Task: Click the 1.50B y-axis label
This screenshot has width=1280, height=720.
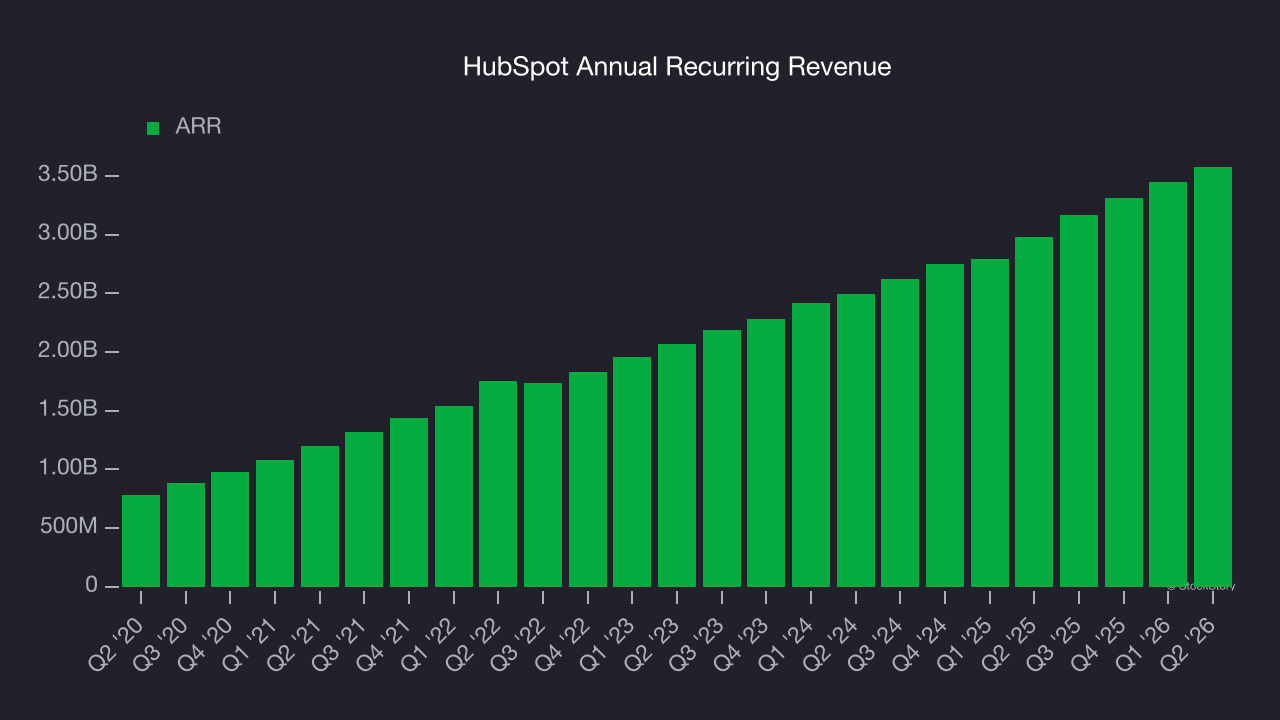Action: [68, 410]
